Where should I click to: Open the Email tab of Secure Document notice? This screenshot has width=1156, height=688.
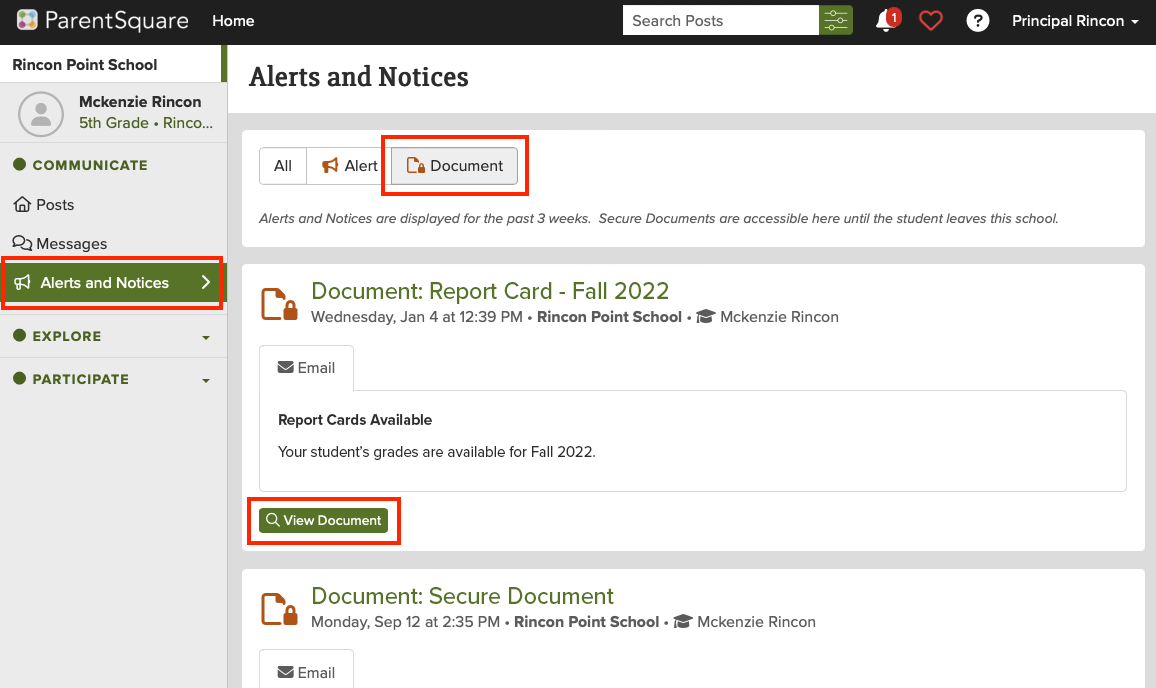point(307,670)
